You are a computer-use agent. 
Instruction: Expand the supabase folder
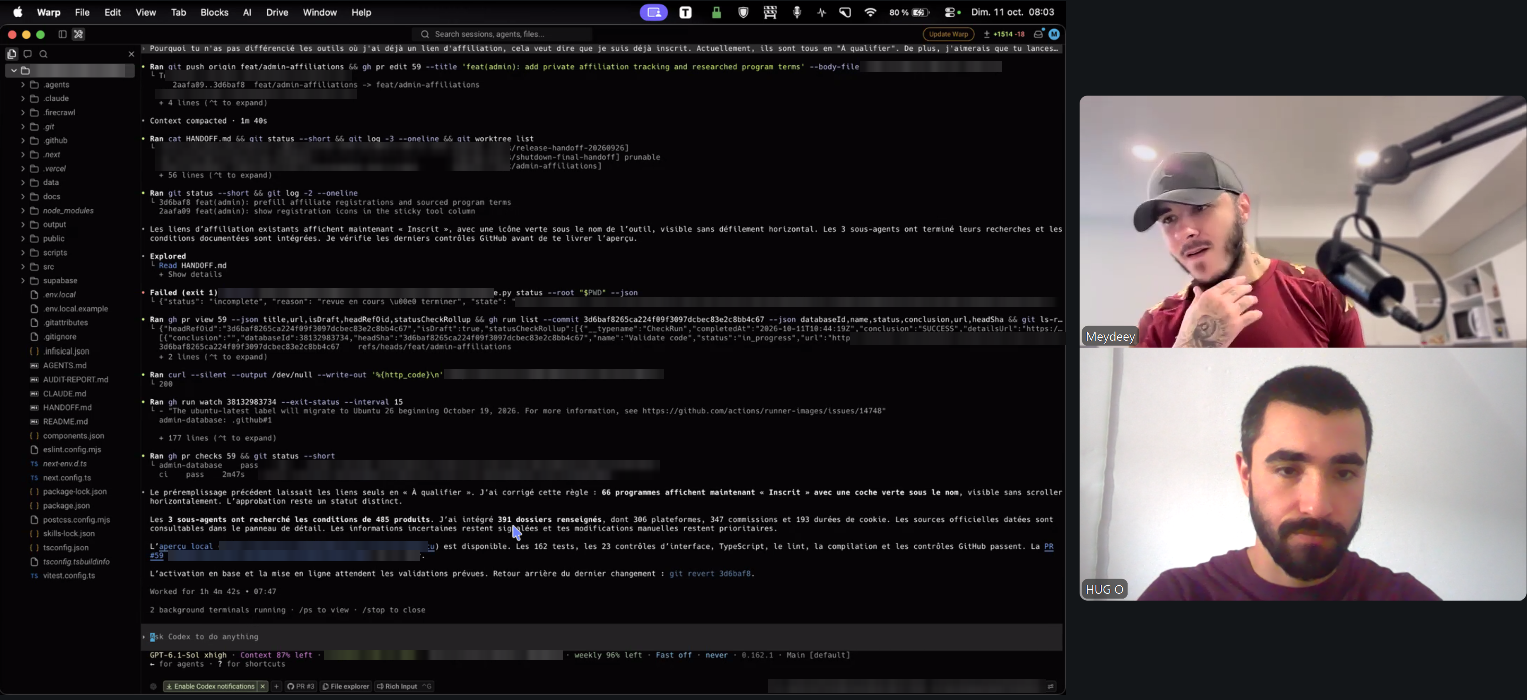(23, 281)
